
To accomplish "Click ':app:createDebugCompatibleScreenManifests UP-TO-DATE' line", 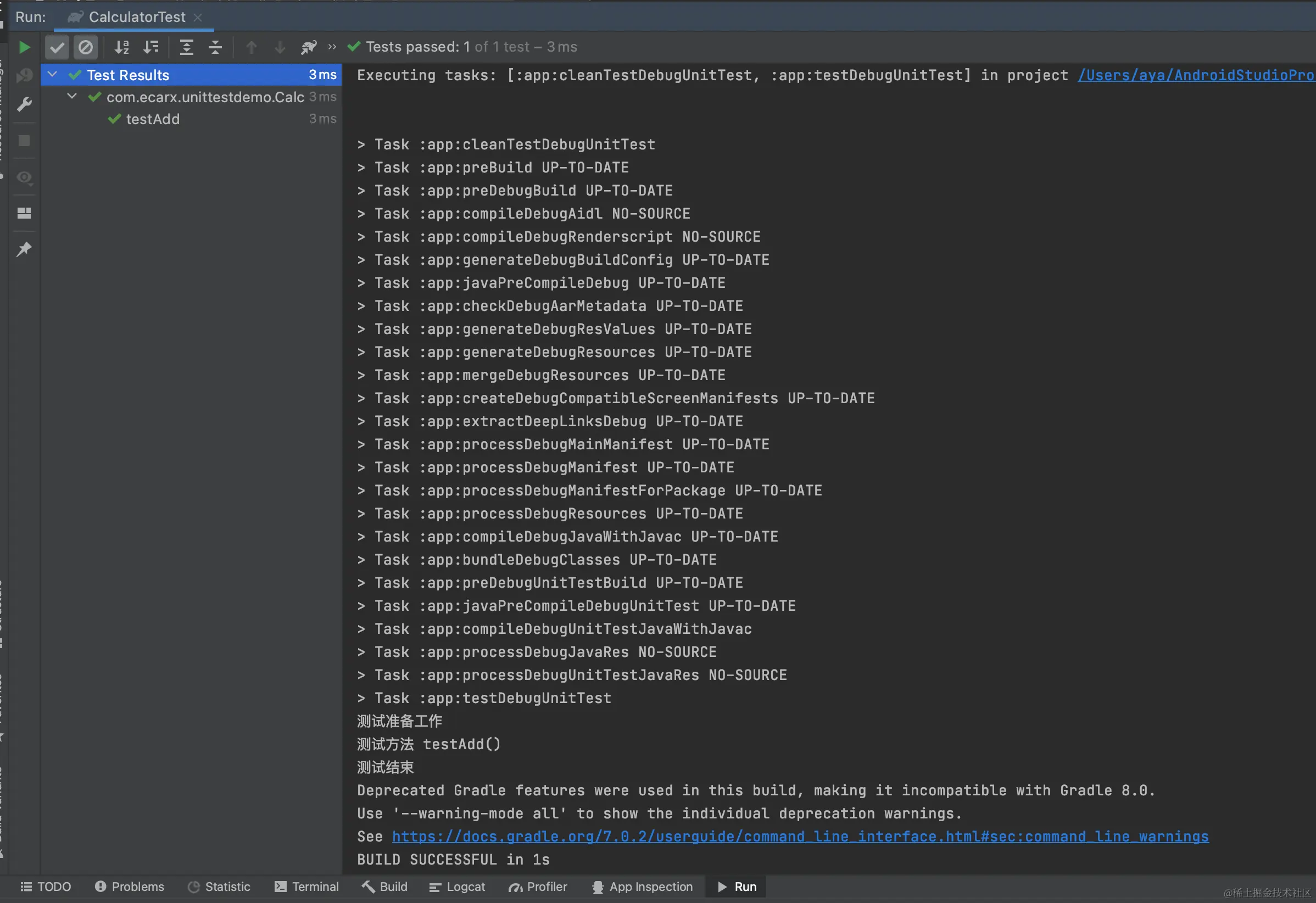I will 616,398.
